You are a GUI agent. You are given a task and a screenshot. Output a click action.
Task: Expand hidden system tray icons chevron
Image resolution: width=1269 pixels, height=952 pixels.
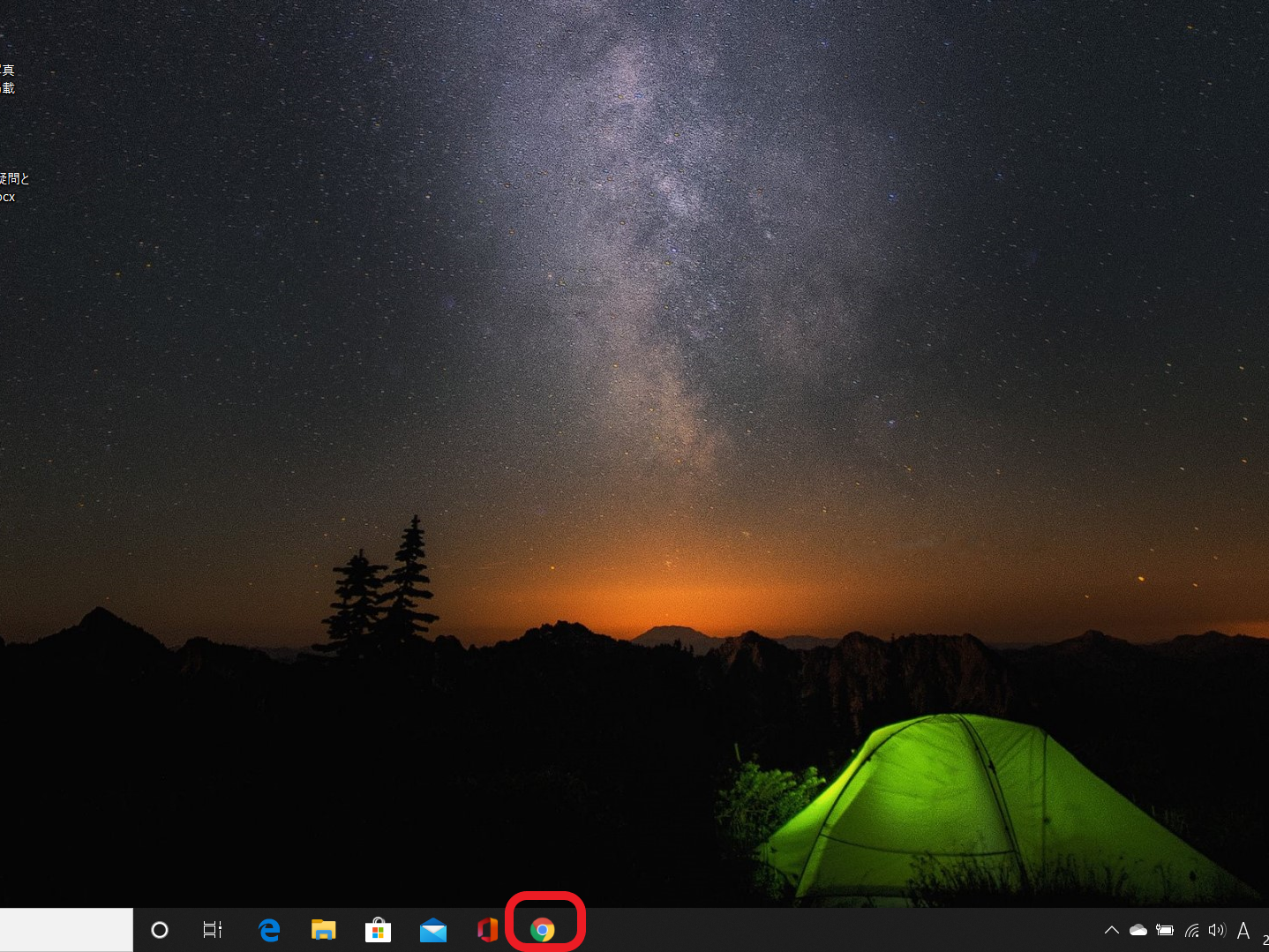(x=1112, y=930)
